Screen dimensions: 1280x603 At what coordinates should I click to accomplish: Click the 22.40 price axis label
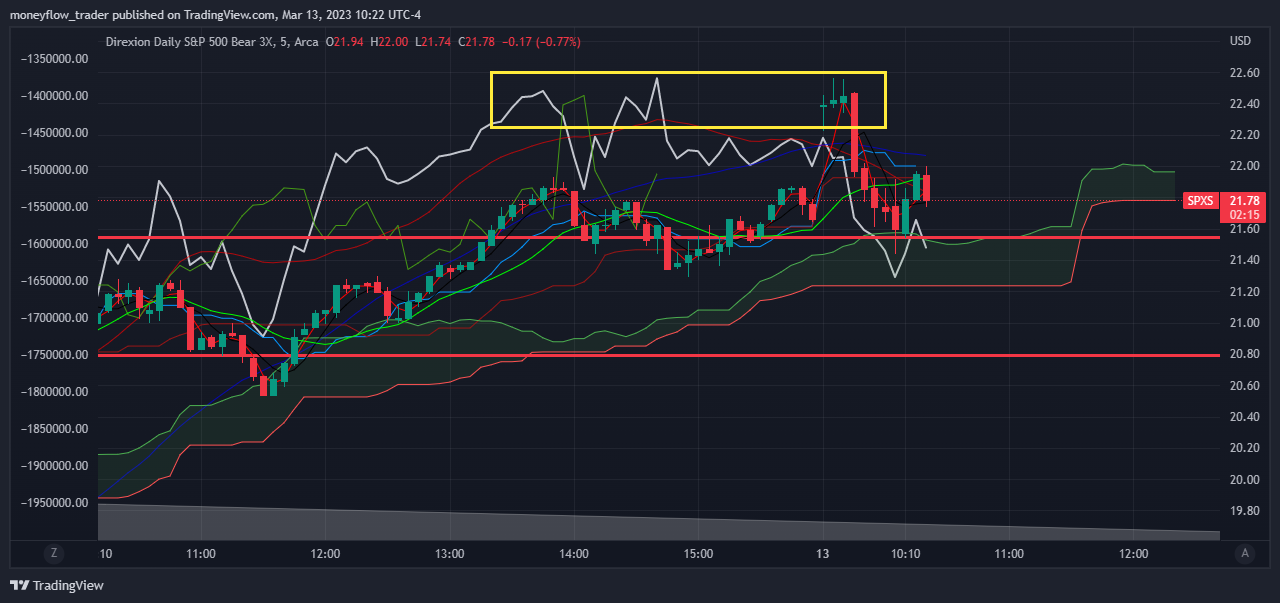click(x=1244, y=104)
